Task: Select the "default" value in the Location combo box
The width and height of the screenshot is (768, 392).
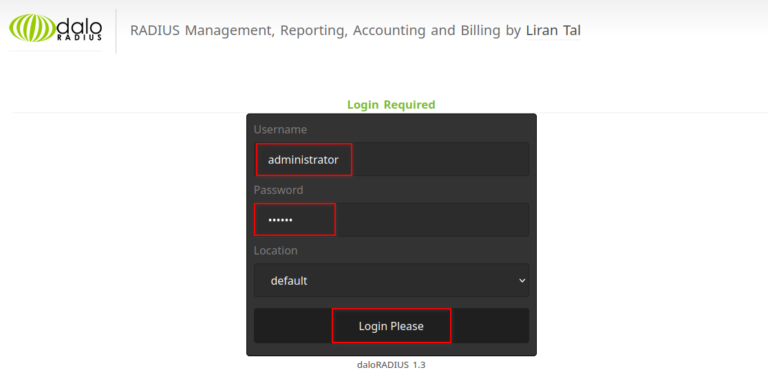Action: click(289, 281)
